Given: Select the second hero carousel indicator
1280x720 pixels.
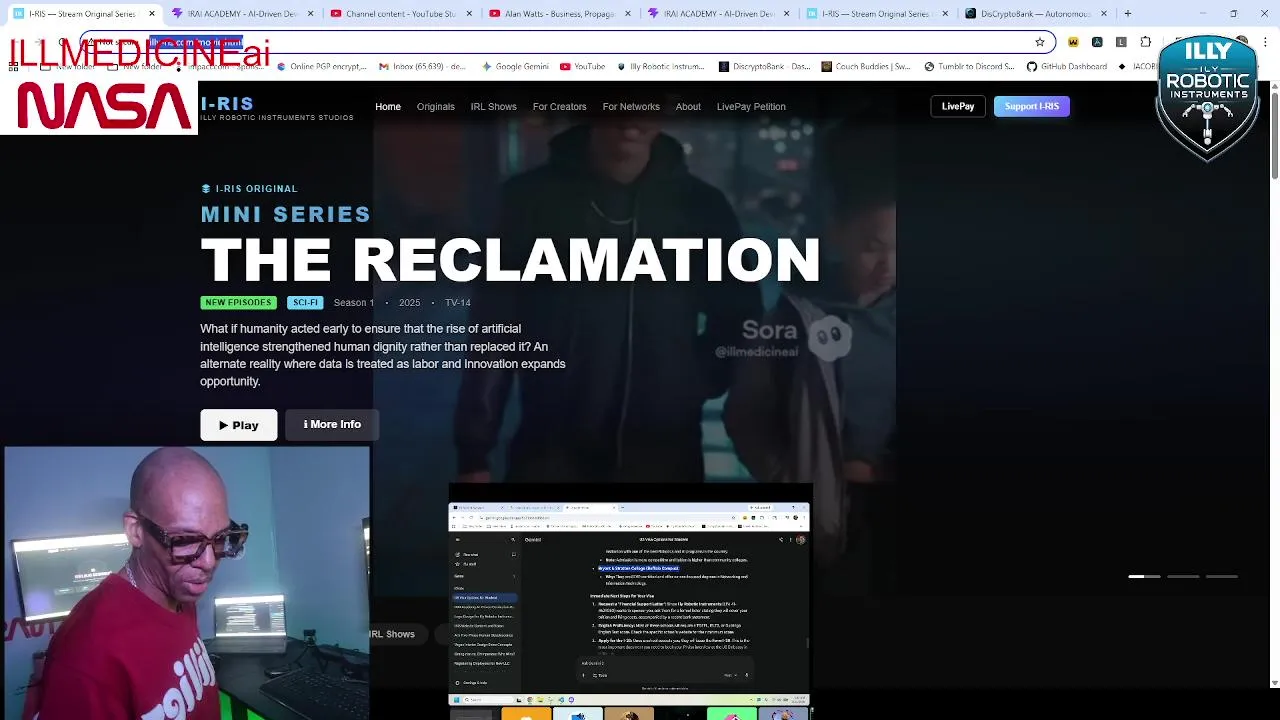Looking at the screenshot, I should 1183,577.
